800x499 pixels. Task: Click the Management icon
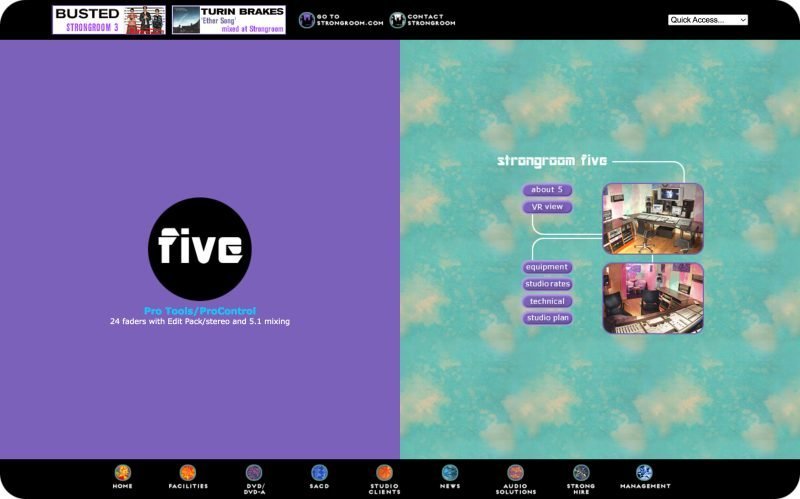(x=644, y=473)
